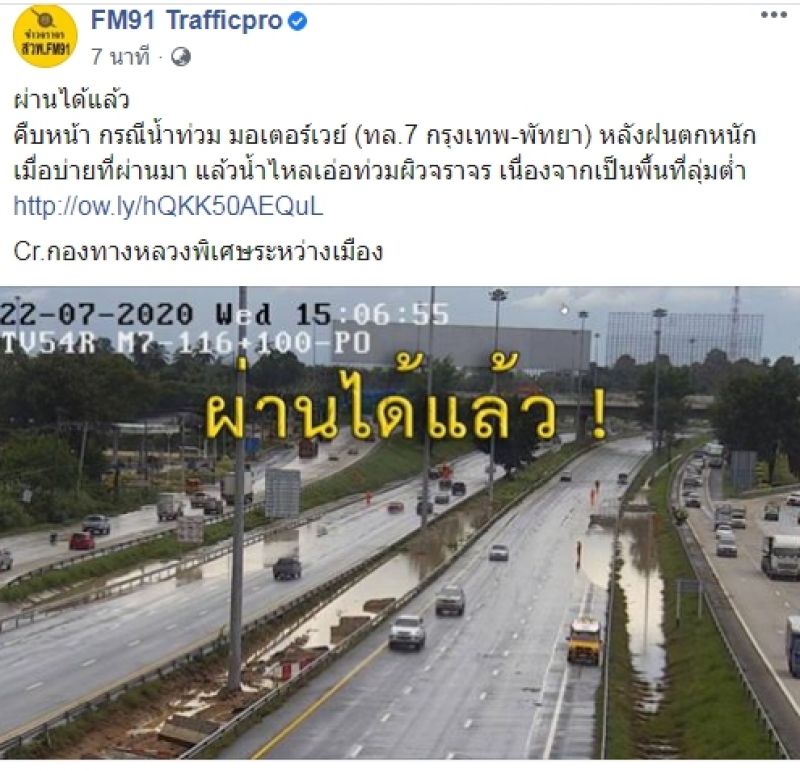This screenshot has width=800, height=771.
Task: Click the red car on left road
Action: (82, 541)
